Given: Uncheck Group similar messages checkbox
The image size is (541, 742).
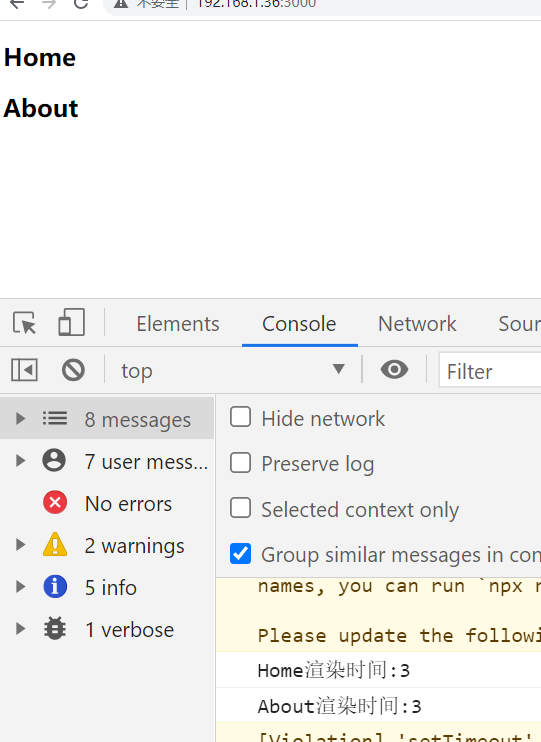Looking at the screenshot, I should point(240,554).
